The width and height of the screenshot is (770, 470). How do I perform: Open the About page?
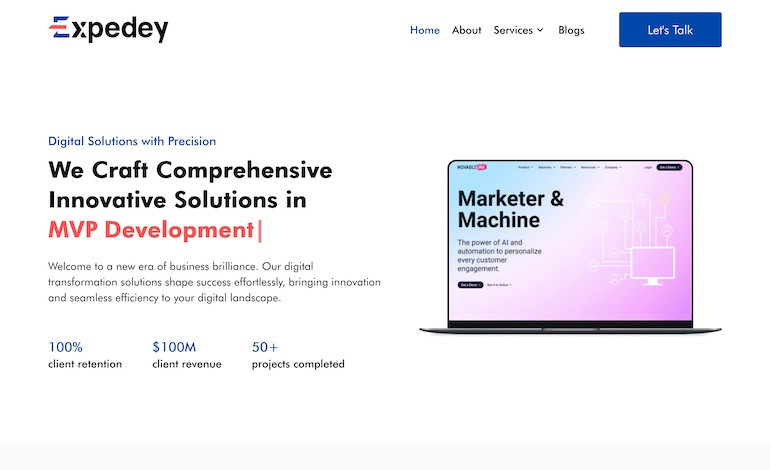466,30
